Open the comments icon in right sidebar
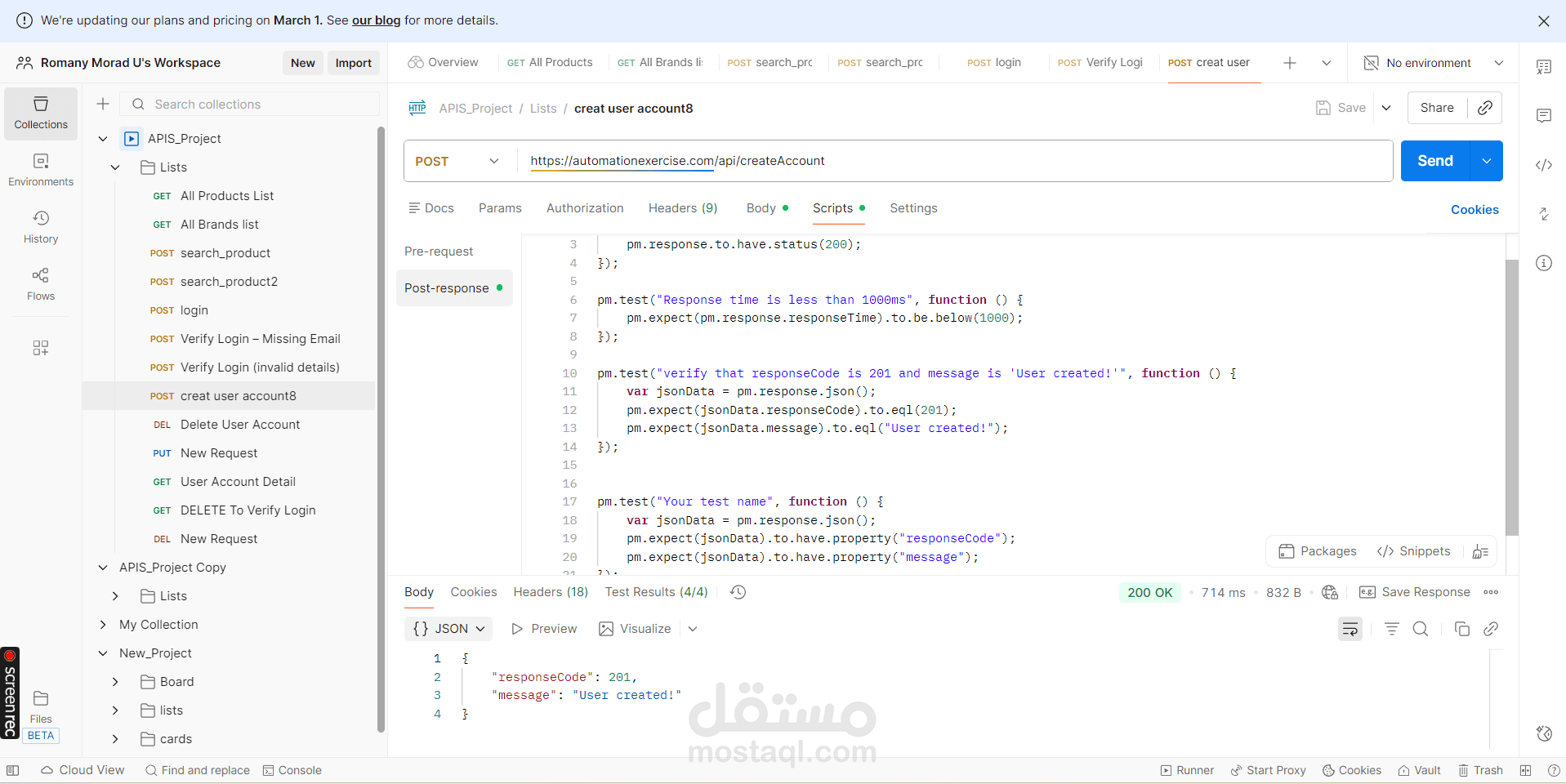This screenshot has height=784, width=1566. (1544, 116)
